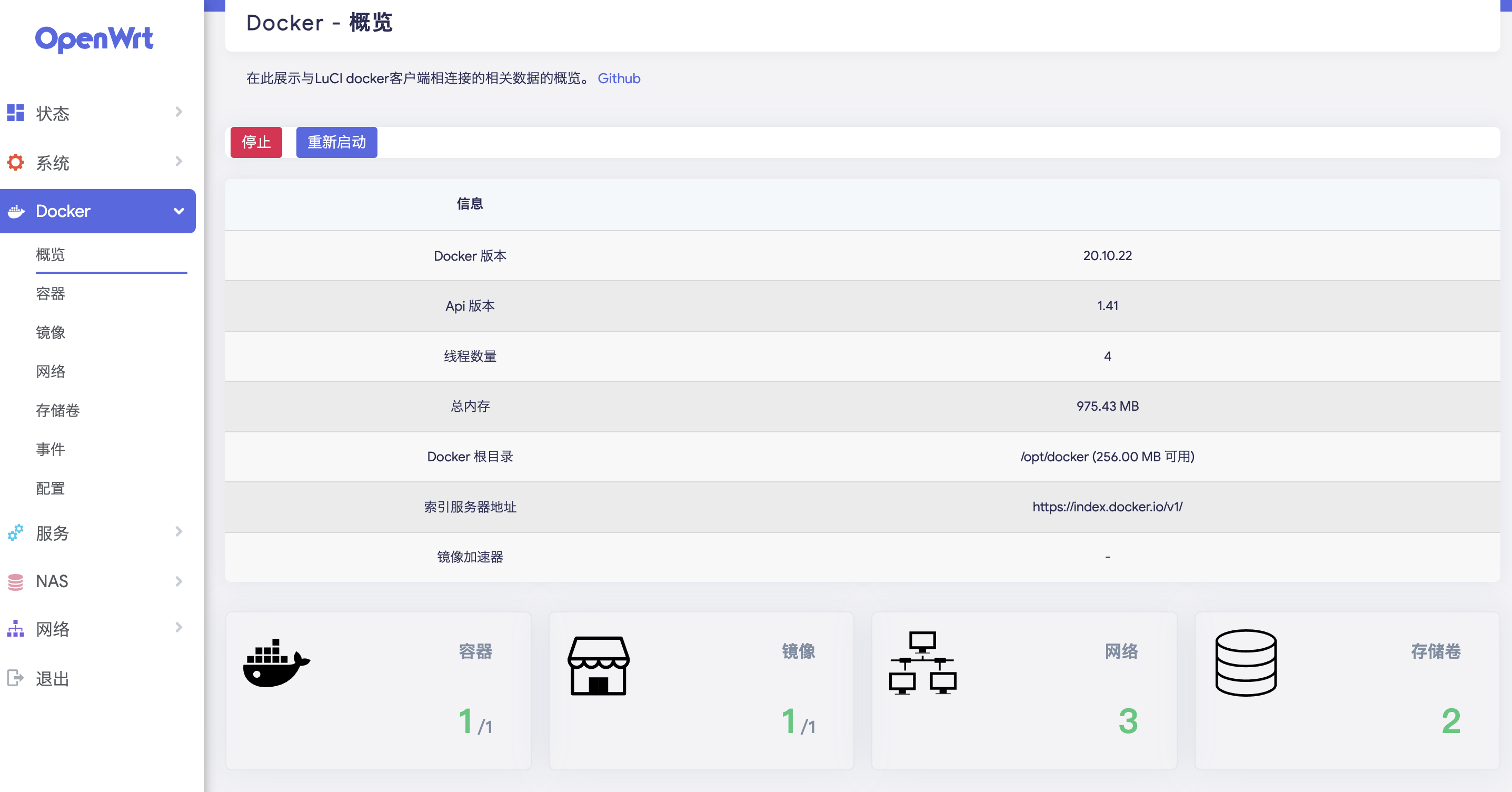Click the NAS disk stack icon
The height and width of the screenshot is (792, 1512).
[15, 581]
